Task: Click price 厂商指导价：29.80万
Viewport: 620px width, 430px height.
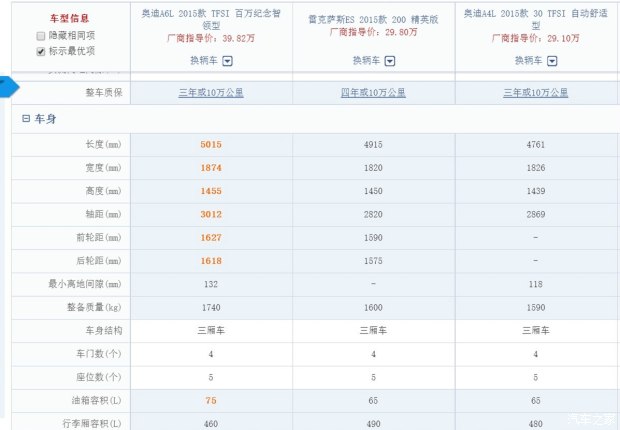Action: click(x=373, y=32)
